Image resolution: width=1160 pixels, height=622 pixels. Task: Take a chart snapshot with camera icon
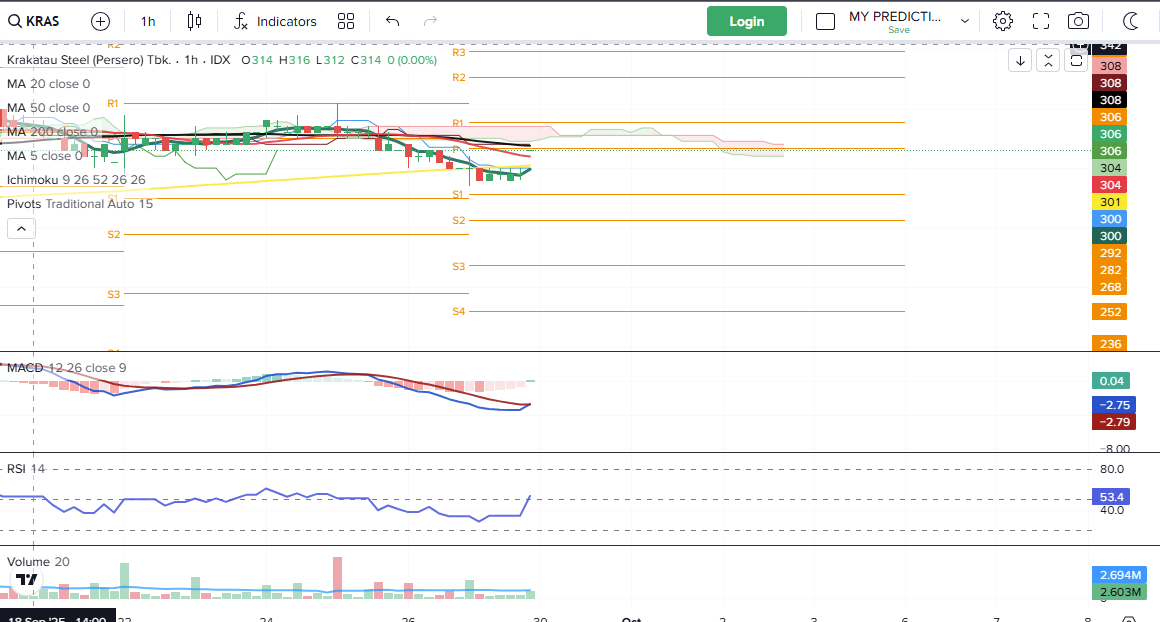click(x=1078, y=21)
